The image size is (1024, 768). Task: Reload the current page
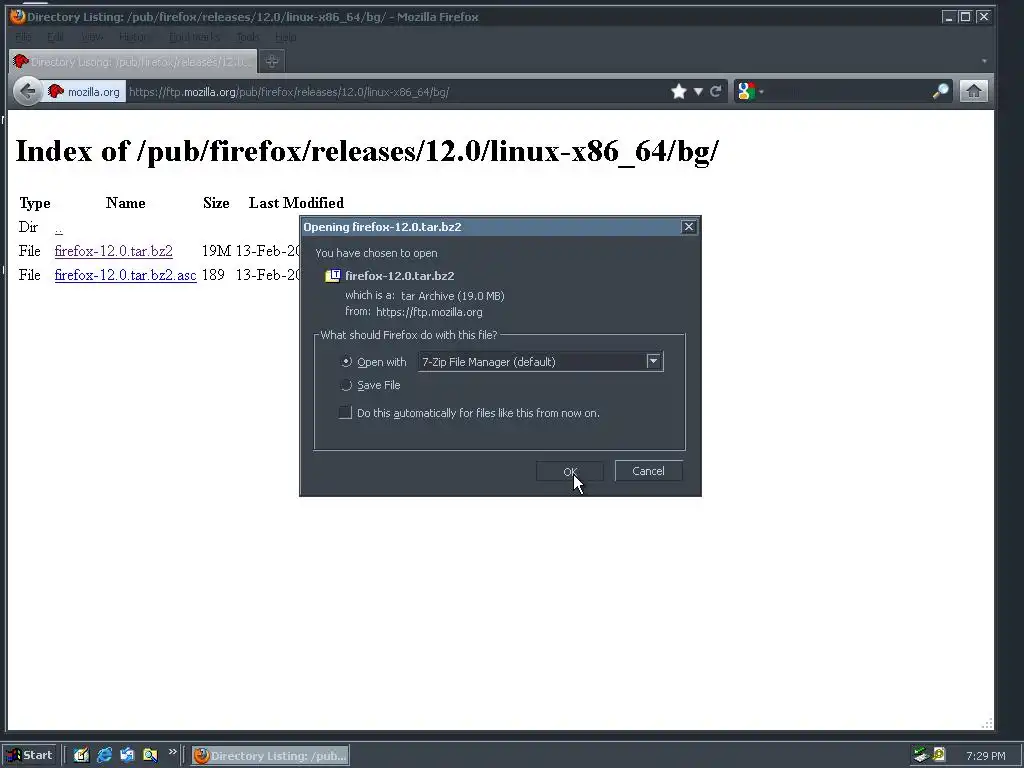716,91
